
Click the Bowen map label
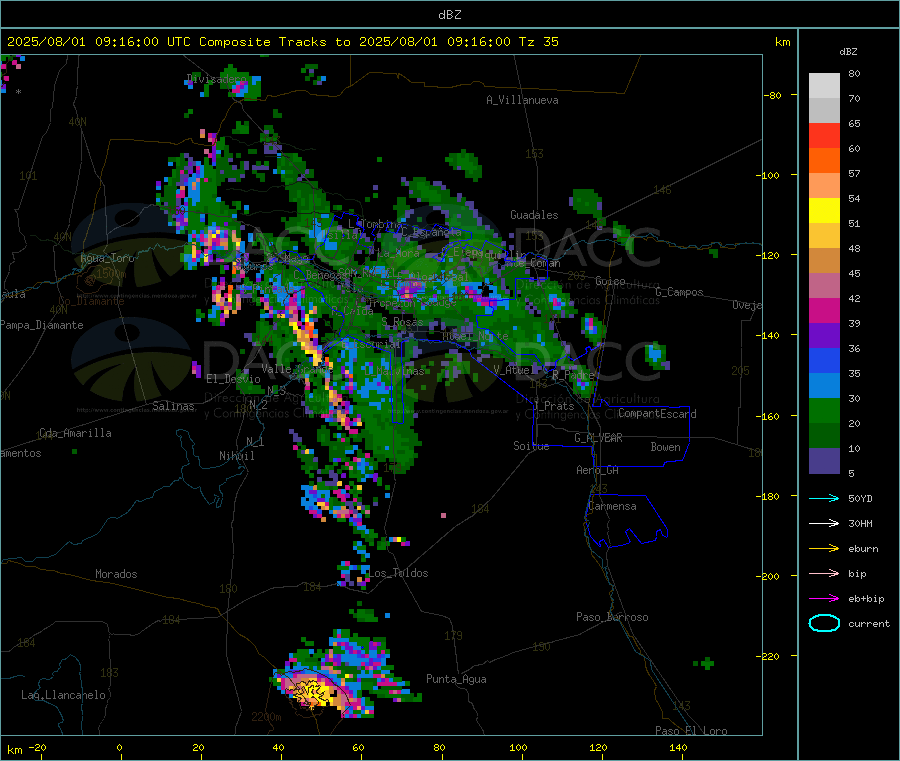(x=665, y=447)
